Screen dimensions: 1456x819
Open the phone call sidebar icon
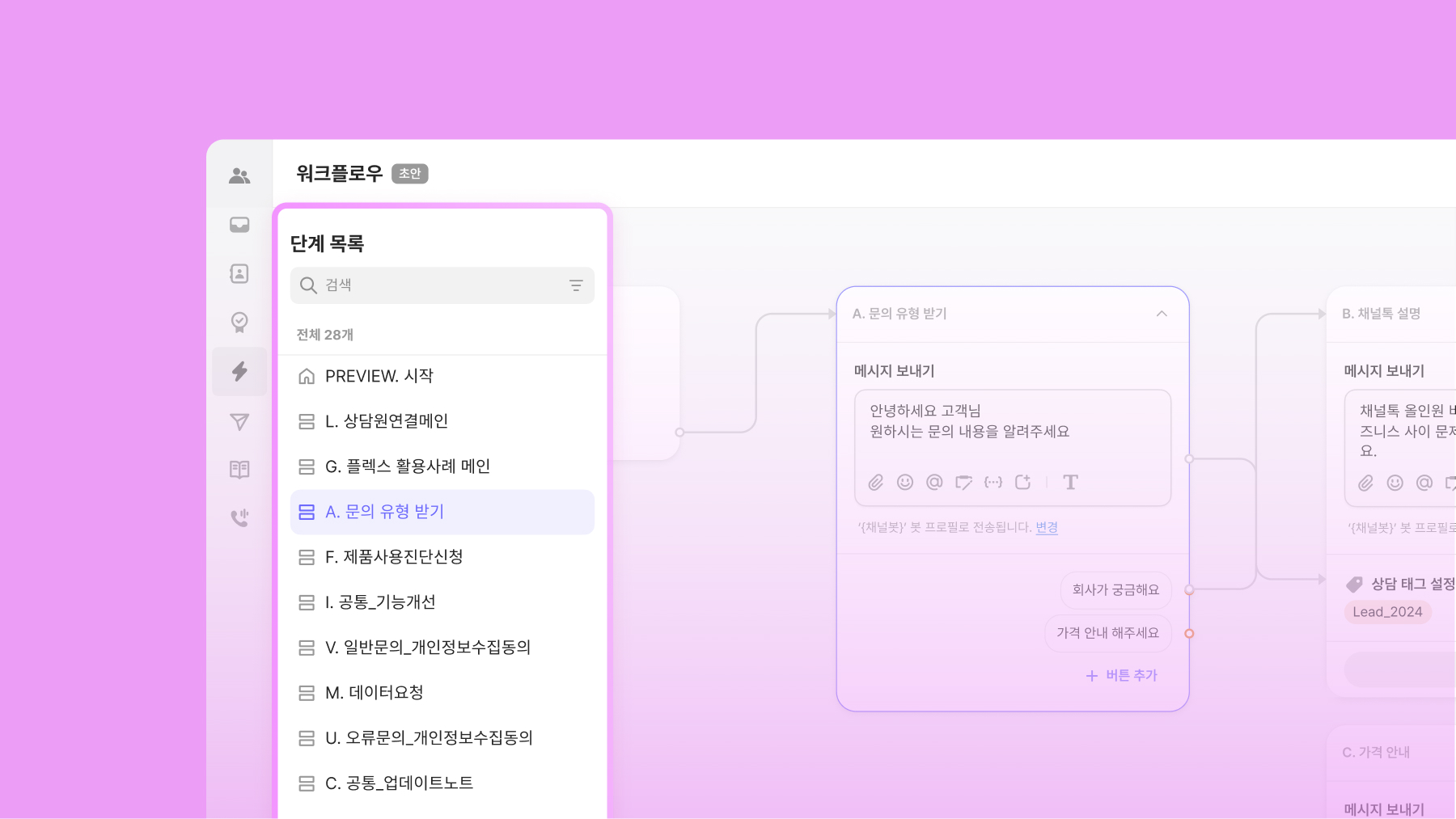(x=239, y=518)
